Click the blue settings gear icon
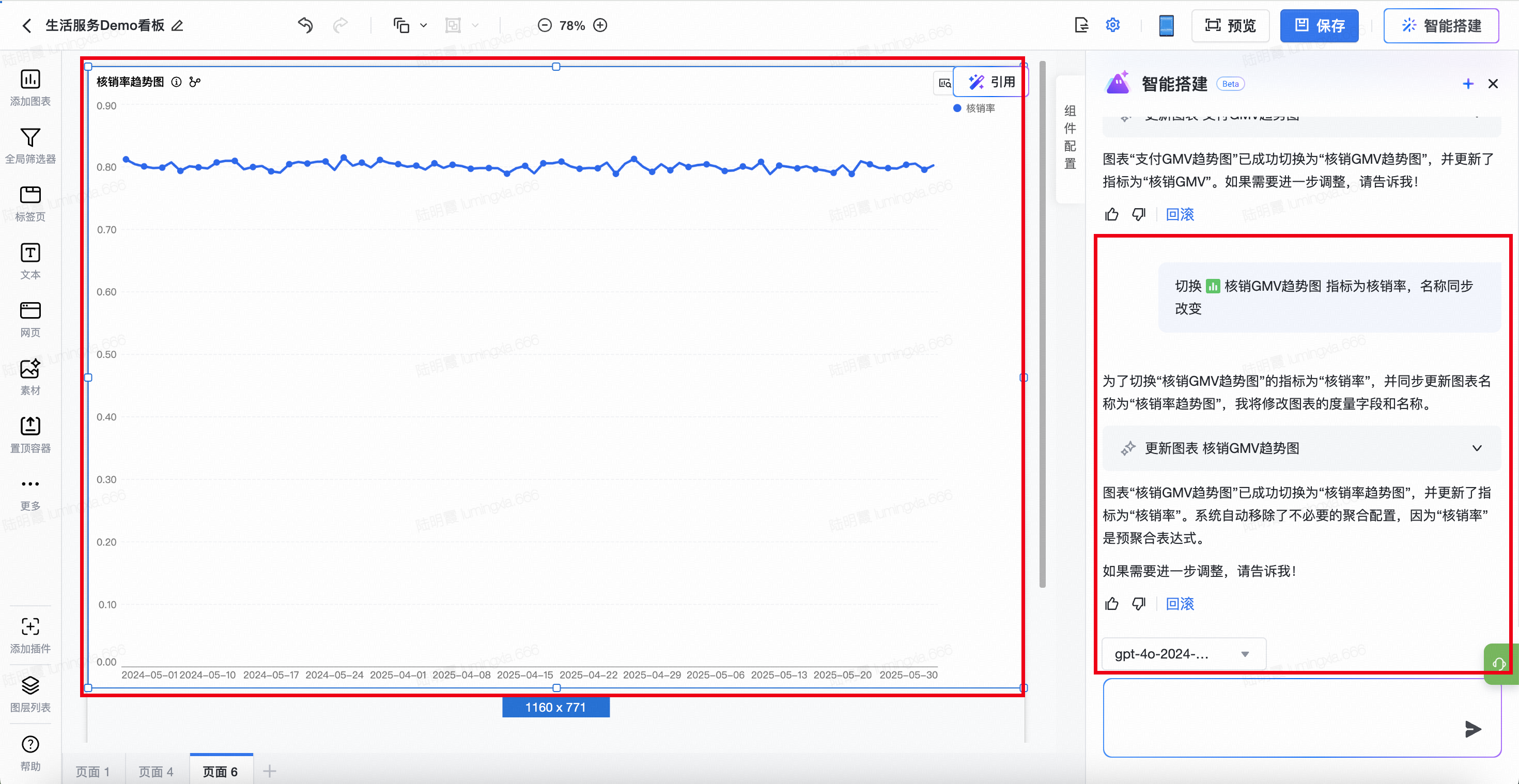The height and width of the screenshot is (784, 1519). click(x=1112, y=25)
